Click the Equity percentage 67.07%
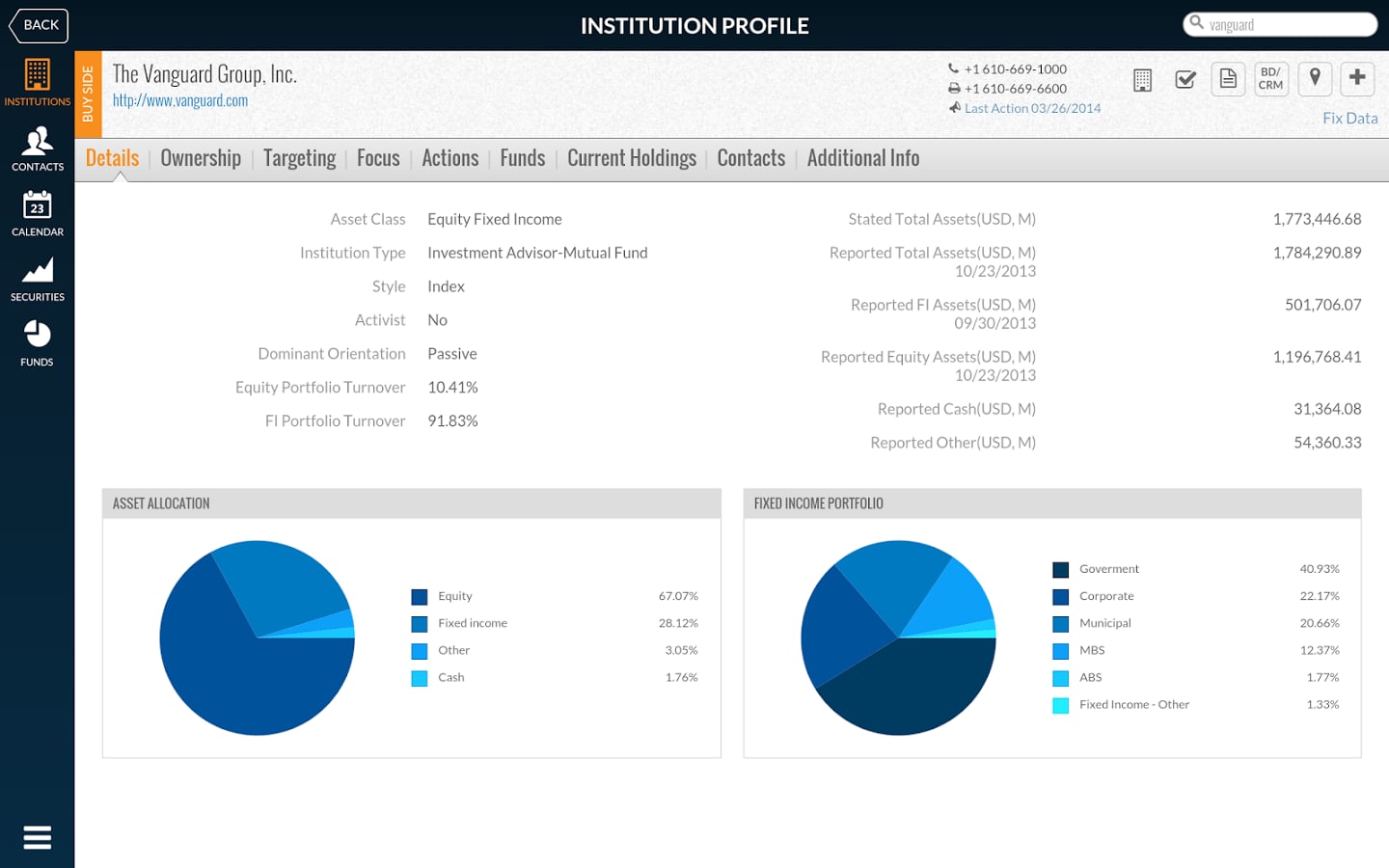Screen dimensions: 1389x868 click(678, 596)
